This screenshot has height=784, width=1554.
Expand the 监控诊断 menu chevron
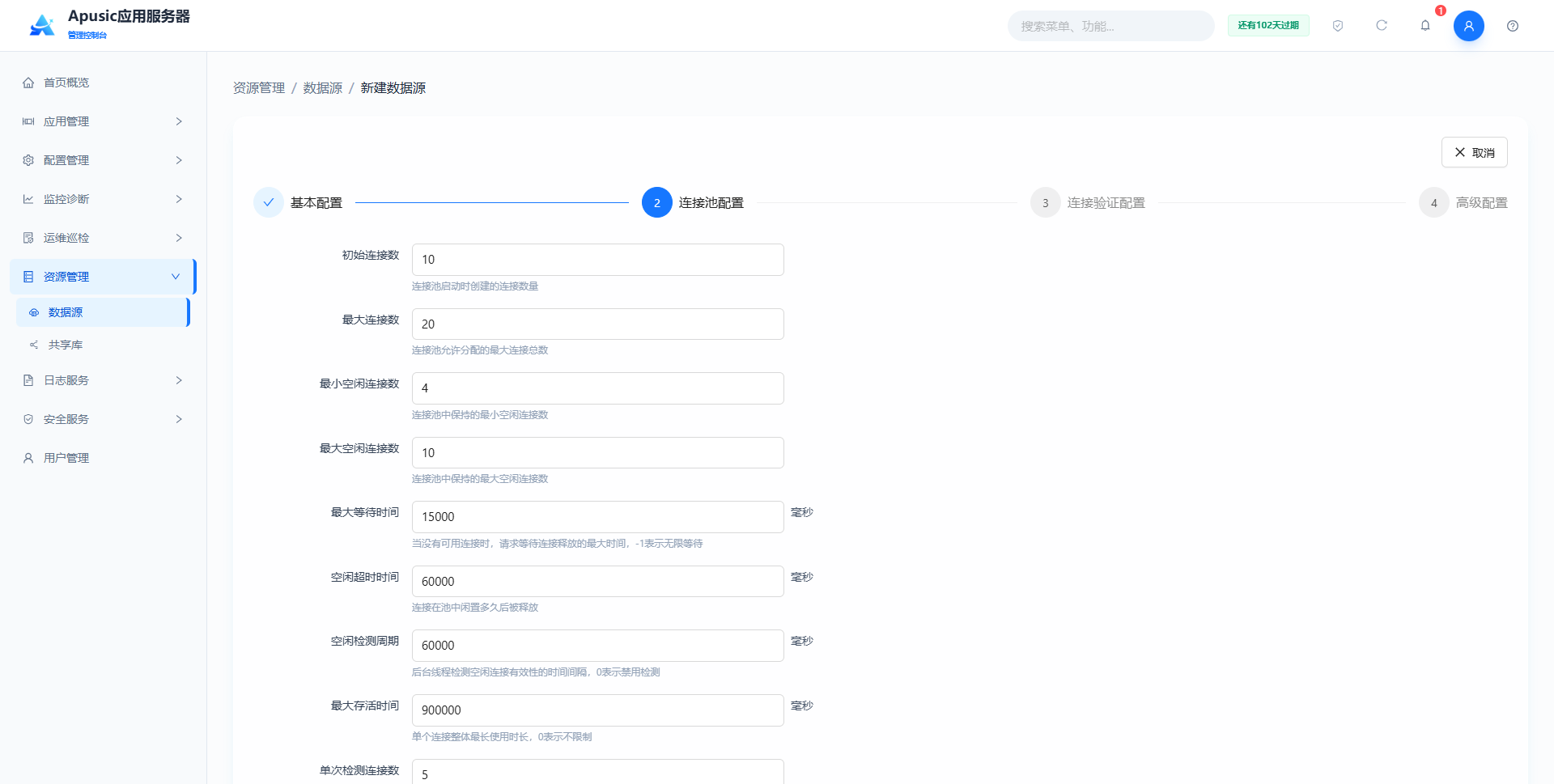tap(179, 199)
